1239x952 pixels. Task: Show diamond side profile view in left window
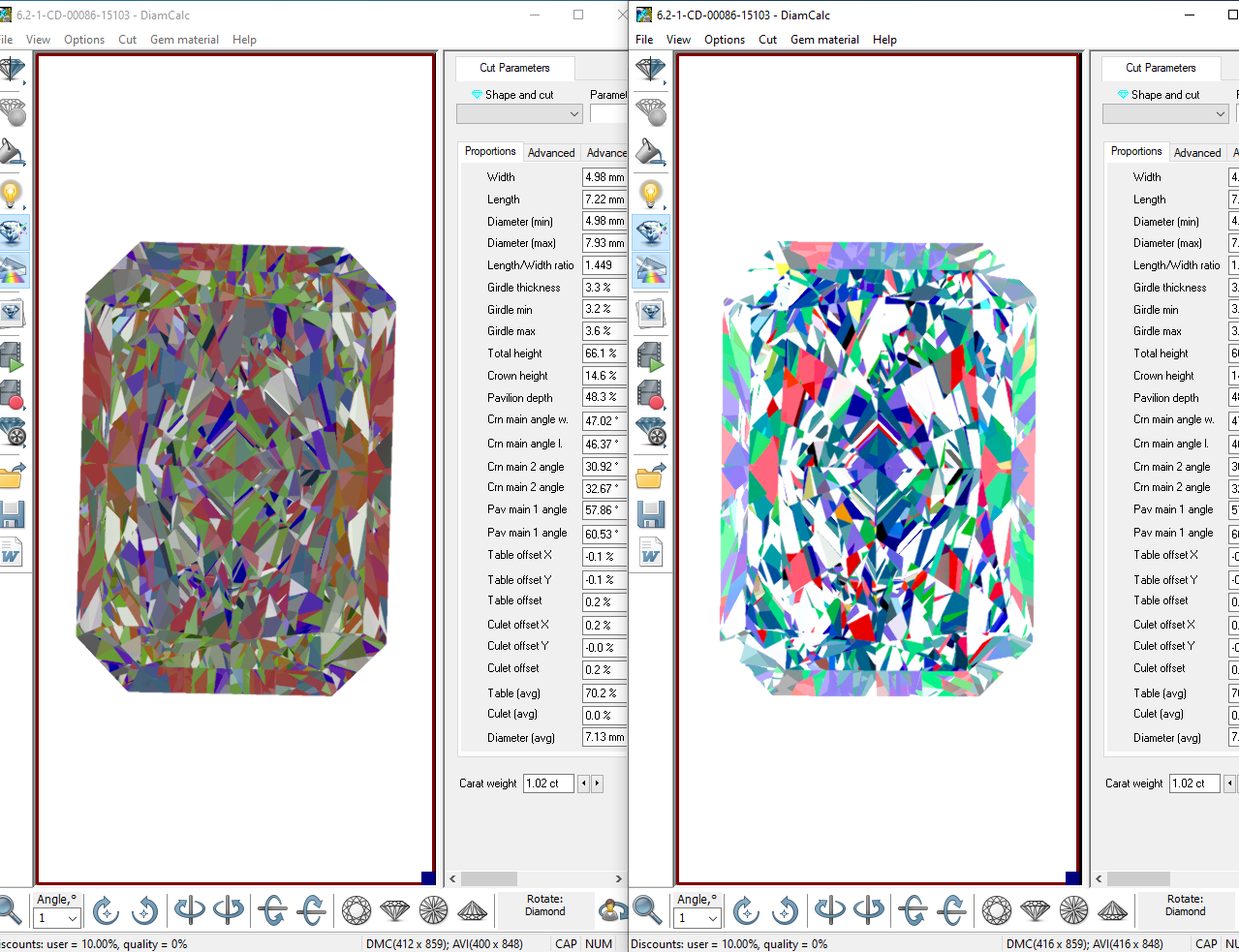coord(395,910)
